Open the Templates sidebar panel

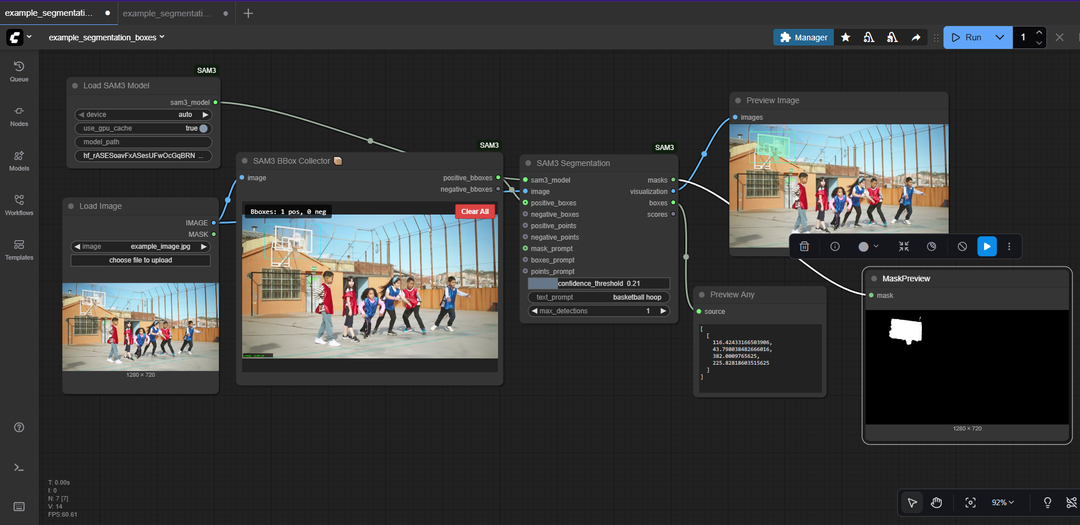tap(19, 248)
